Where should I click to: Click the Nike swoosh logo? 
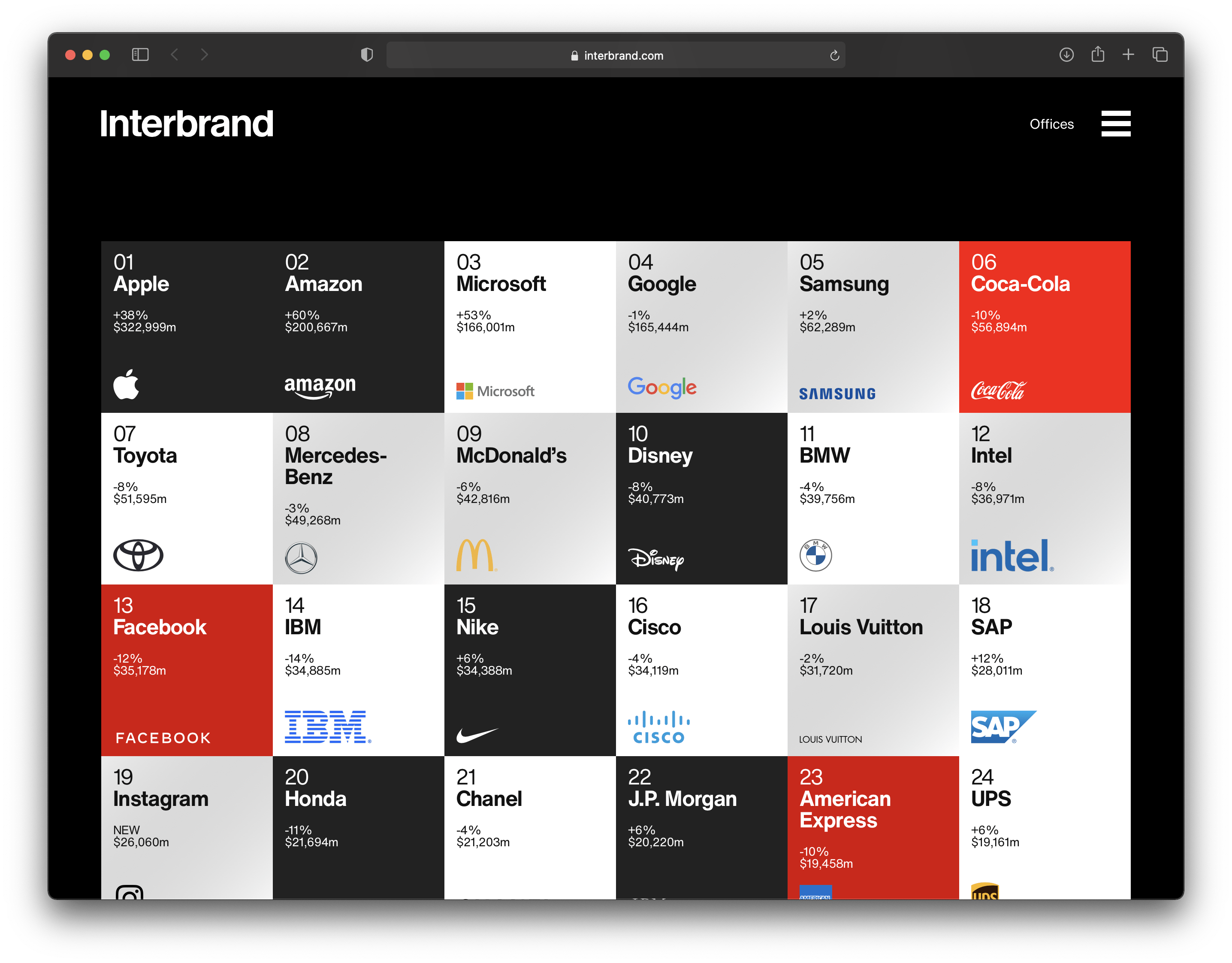(477, 735)
